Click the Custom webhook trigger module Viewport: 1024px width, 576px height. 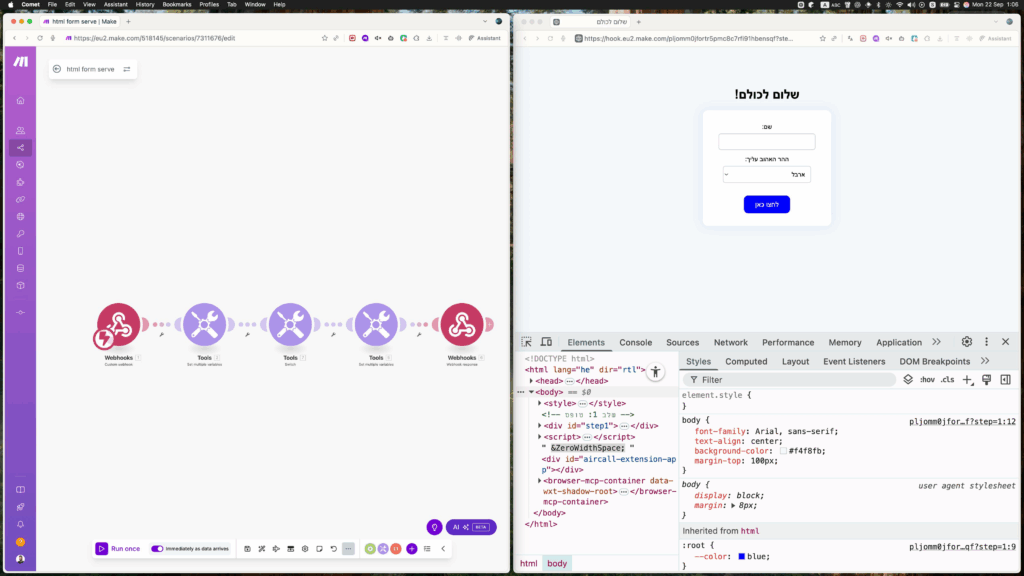pyautogui.click(x=118, y=325)
